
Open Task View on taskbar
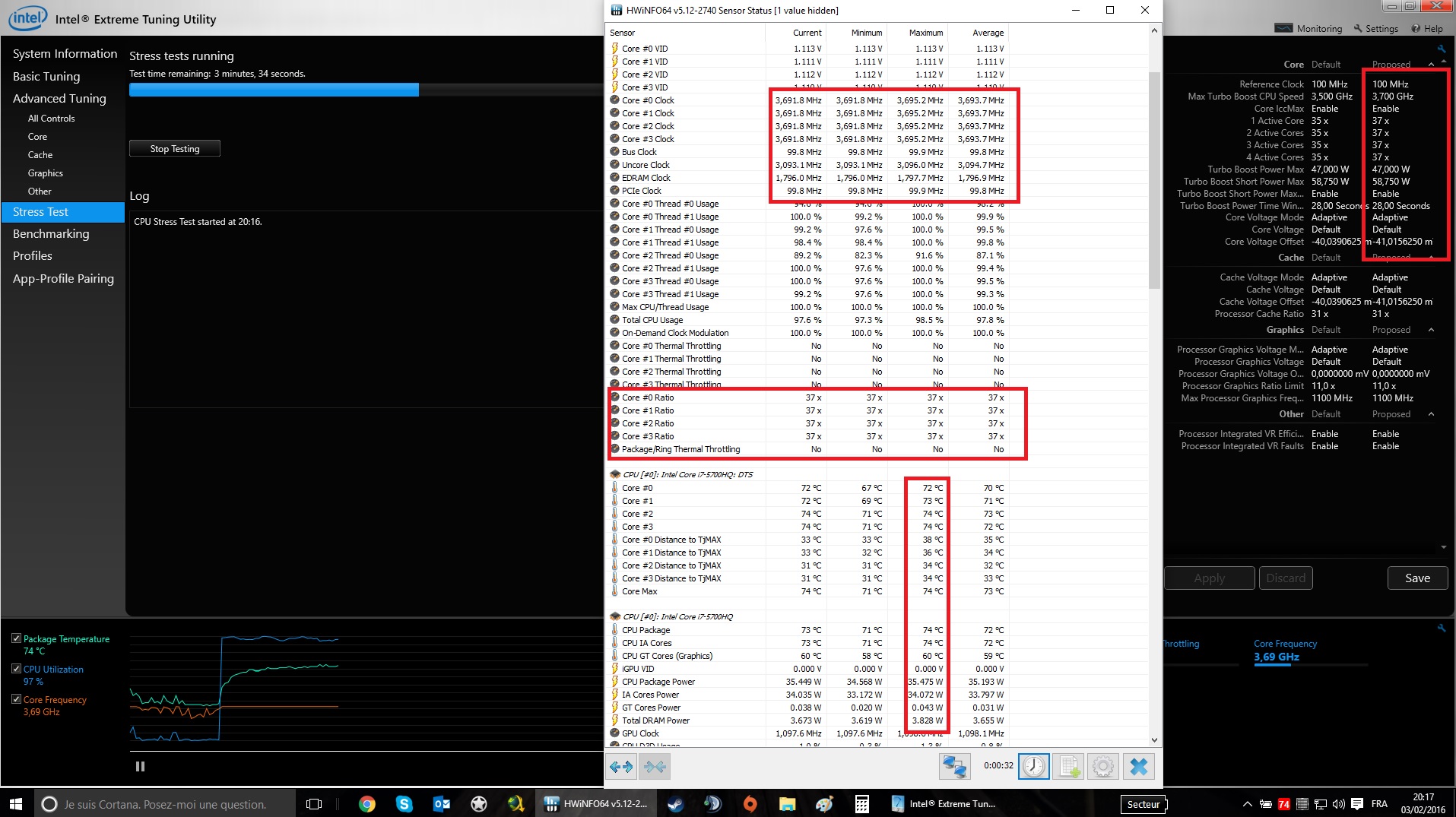313,803
